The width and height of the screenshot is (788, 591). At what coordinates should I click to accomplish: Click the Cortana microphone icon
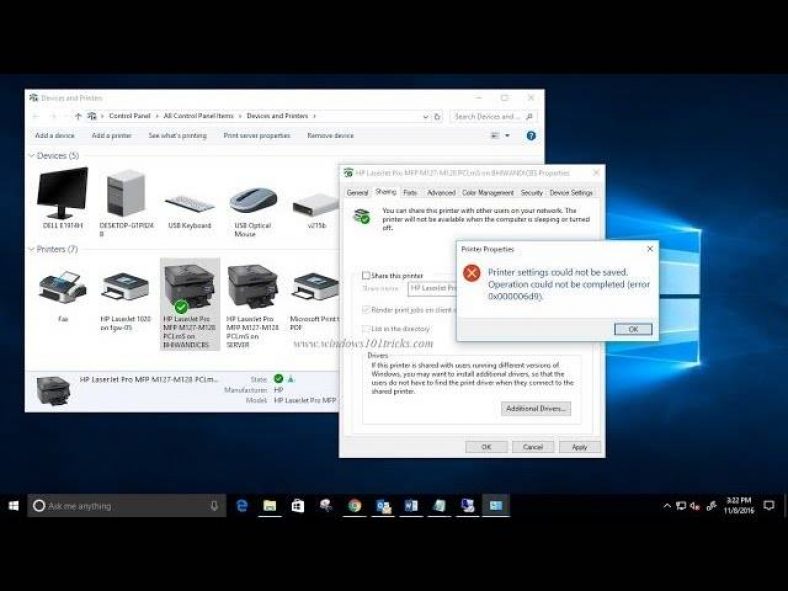pyautogui.click(x=214, y=506)
